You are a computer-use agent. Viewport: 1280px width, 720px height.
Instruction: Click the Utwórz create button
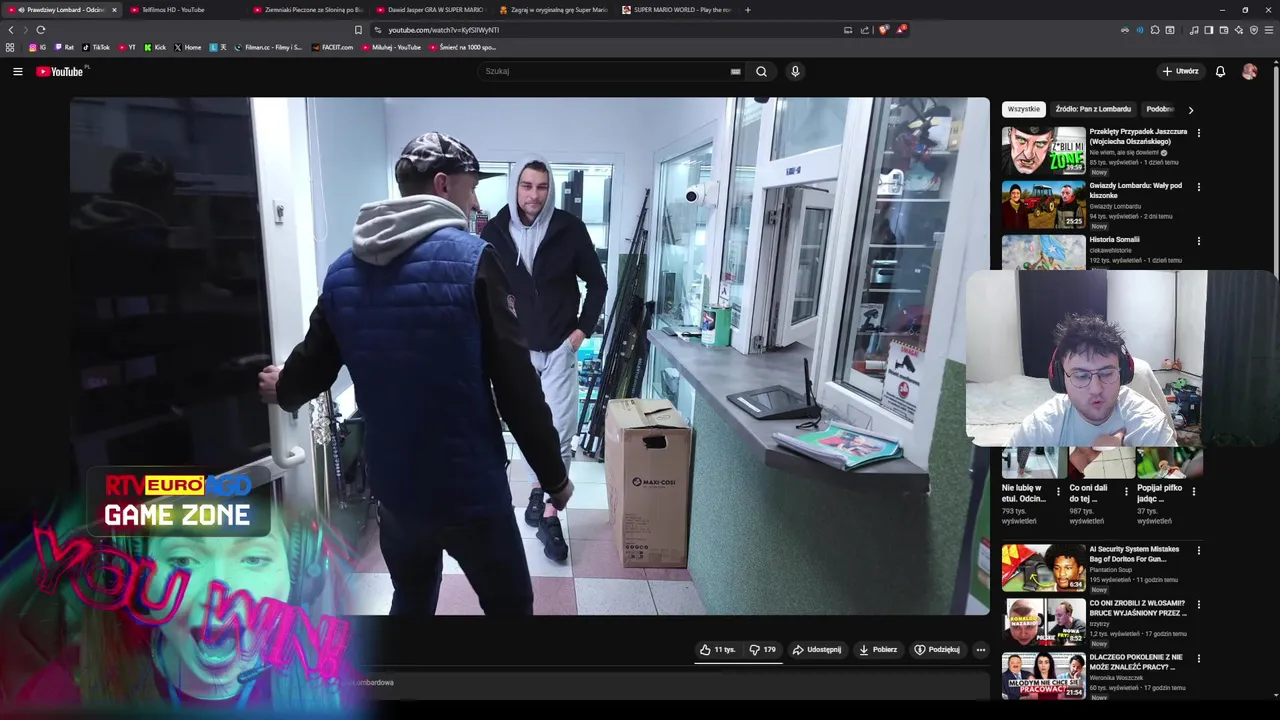(1180, 71)
